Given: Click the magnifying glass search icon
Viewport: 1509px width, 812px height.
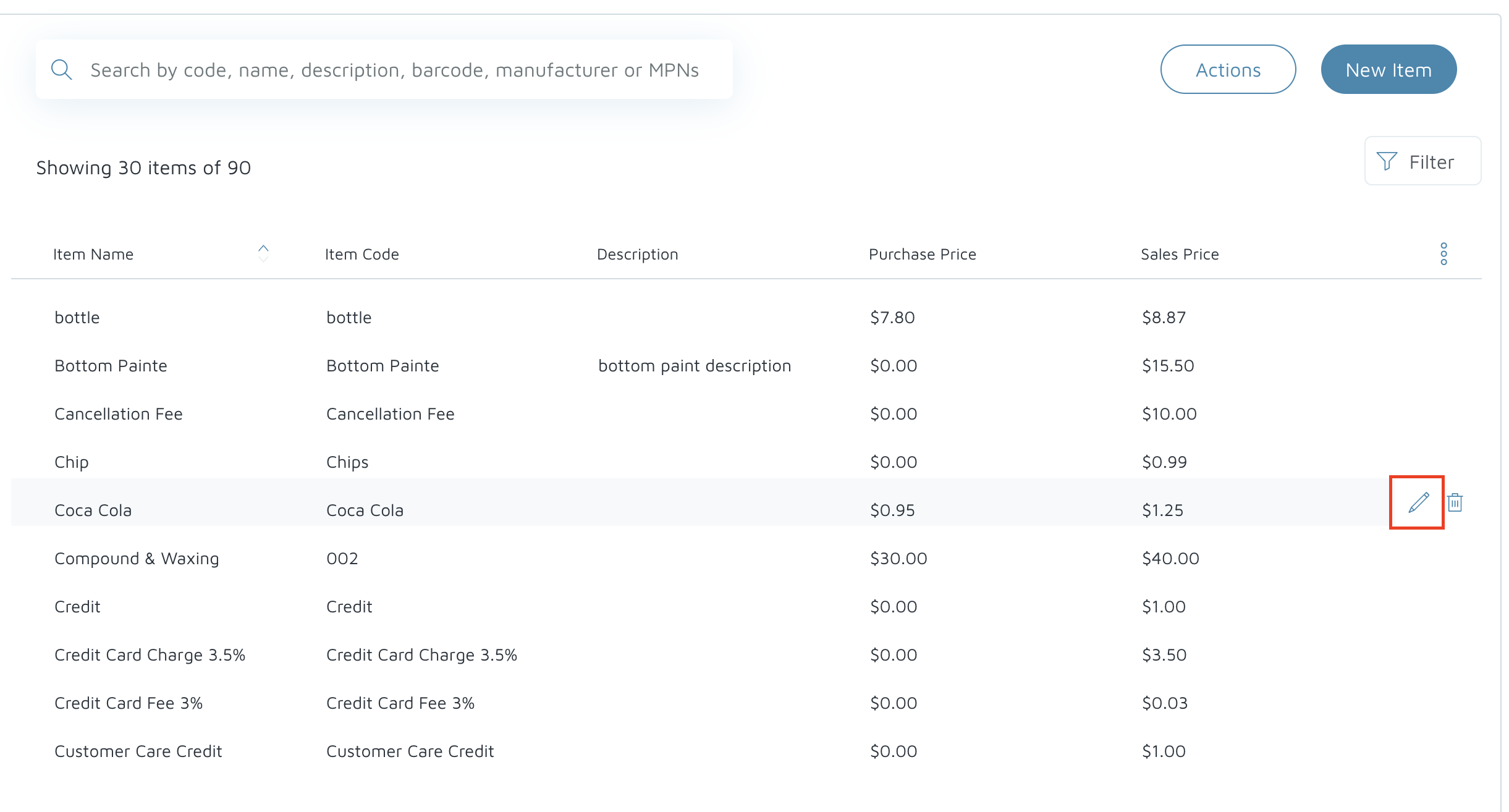Looking at the screenshot, I should click(x=61, y=70).
